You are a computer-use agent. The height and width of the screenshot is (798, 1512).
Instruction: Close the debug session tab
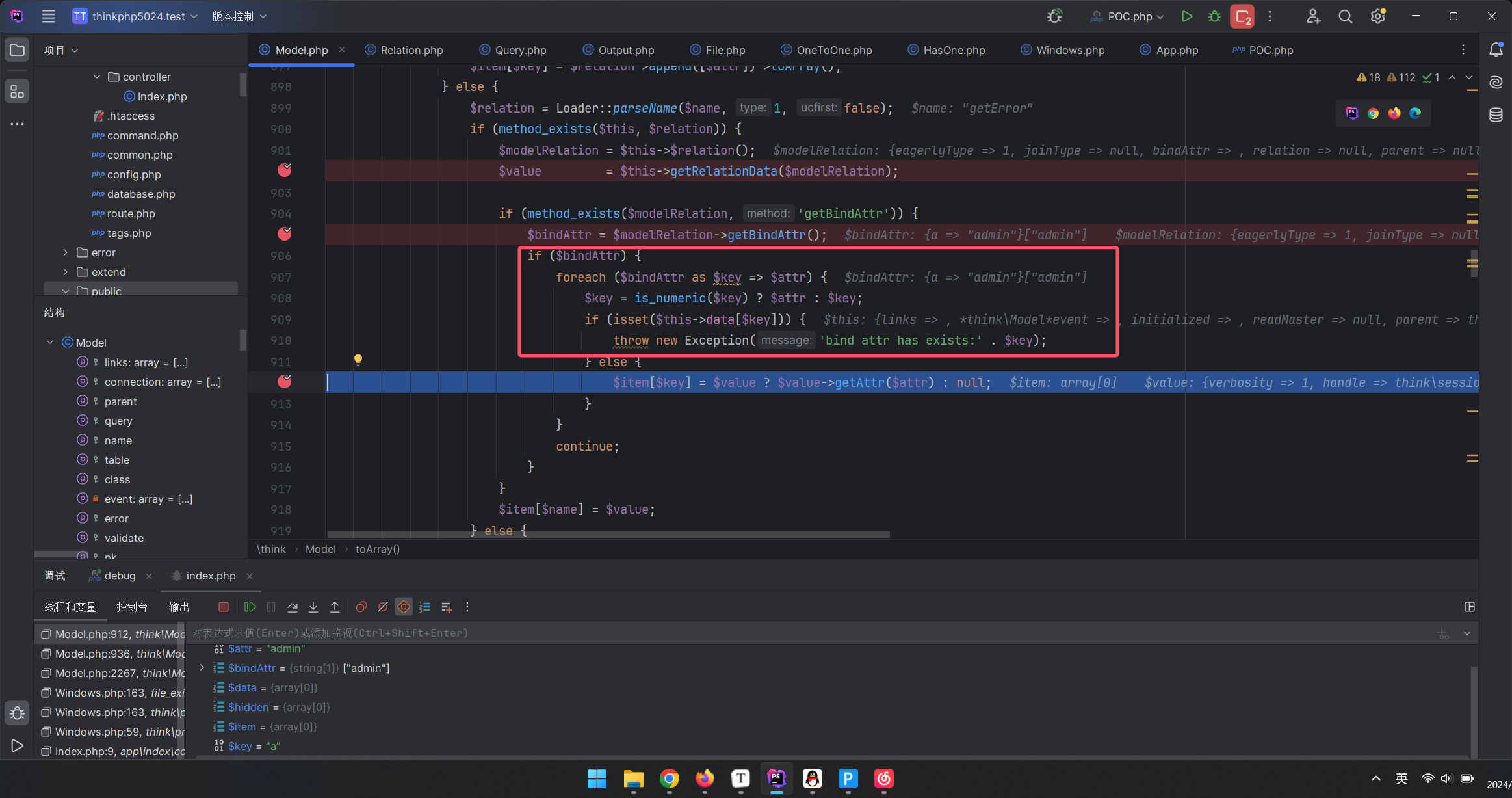[x=149, y=576]
